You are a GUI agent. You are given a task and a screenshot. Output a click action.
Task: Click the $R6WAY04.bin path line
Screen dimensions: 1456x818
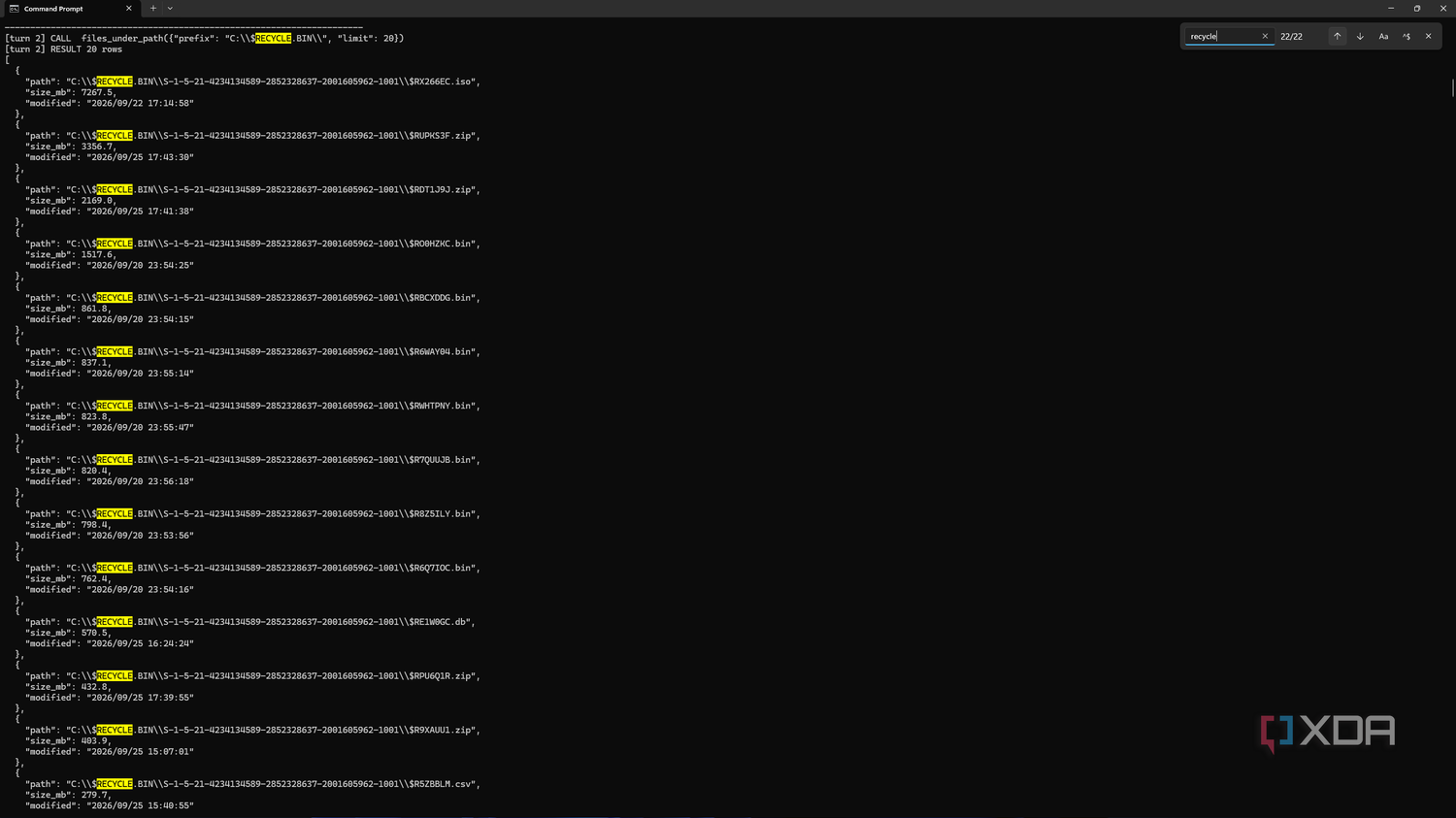[x=252, y=352]
